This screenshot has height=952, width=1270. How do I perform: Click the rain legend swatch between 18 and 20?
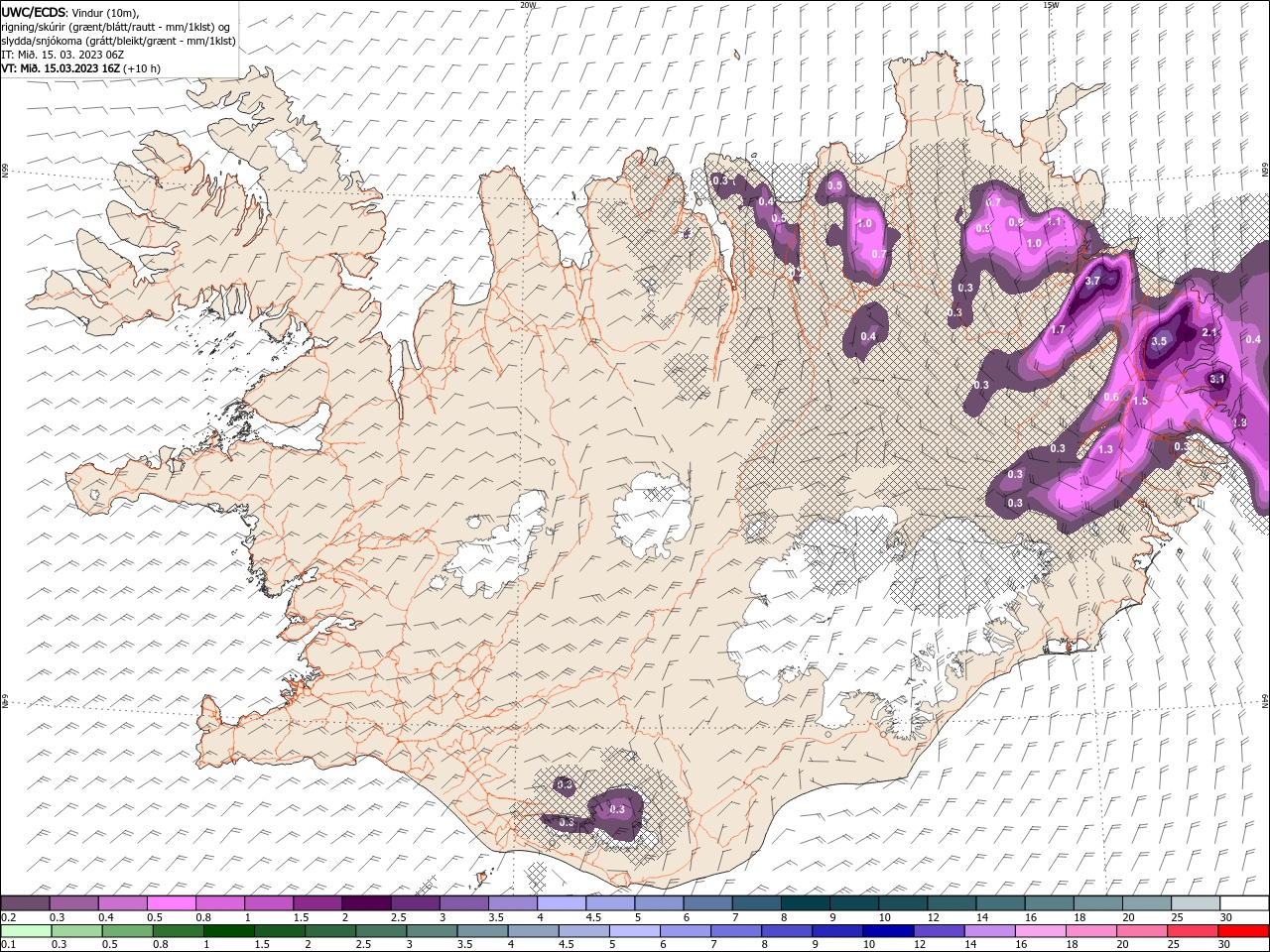click(x=1092, y=931)
